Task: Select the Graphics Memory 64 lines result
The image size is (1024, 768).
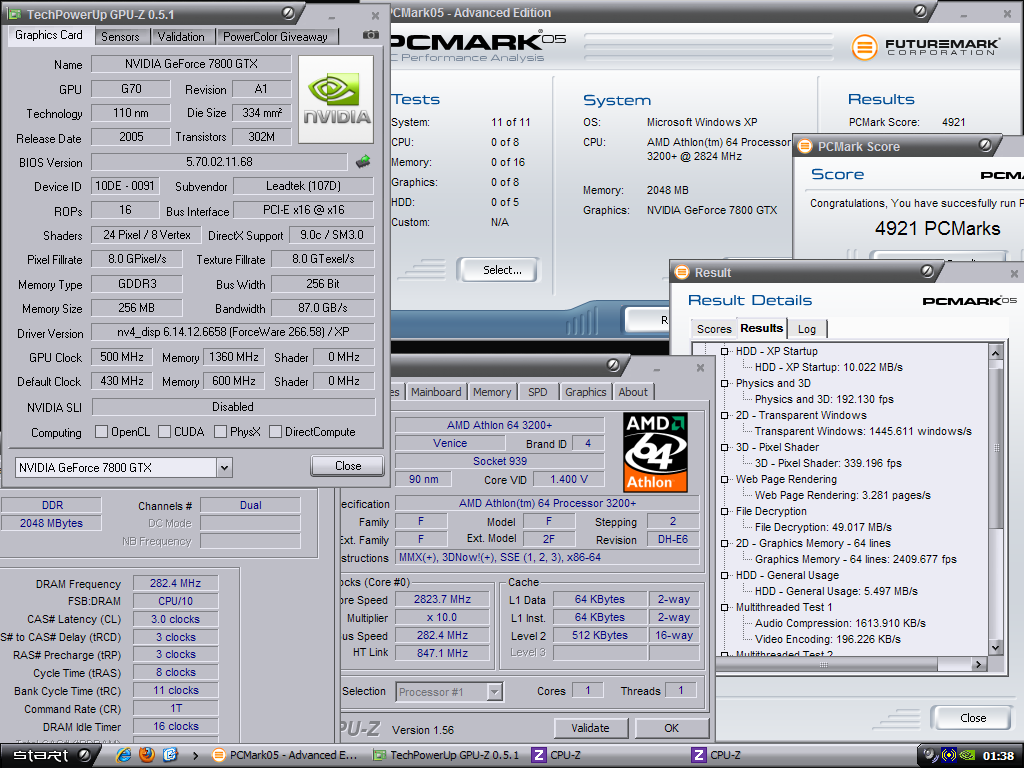Action: (856, 559)
